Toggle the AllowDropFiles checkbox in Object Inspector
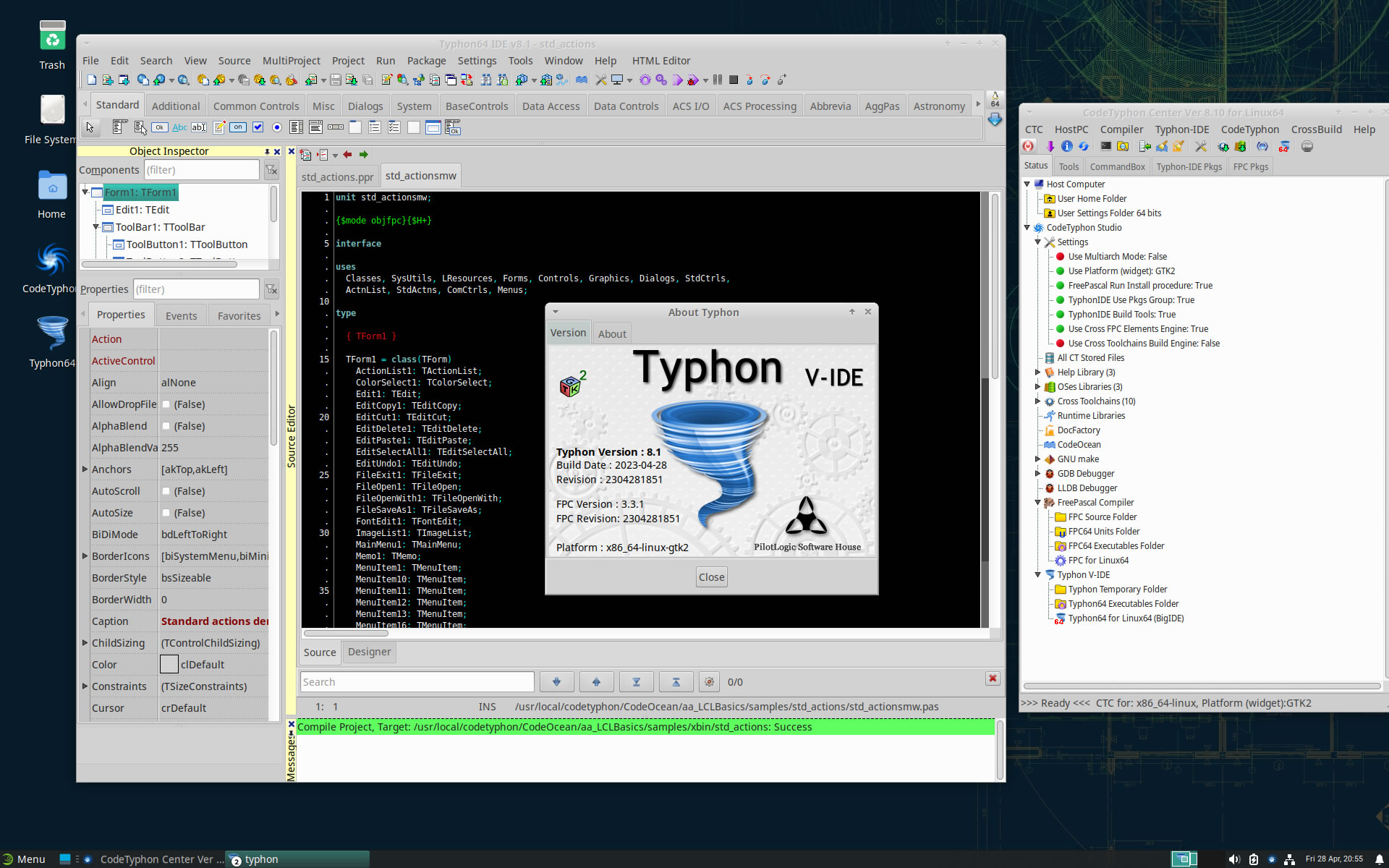 166,404
